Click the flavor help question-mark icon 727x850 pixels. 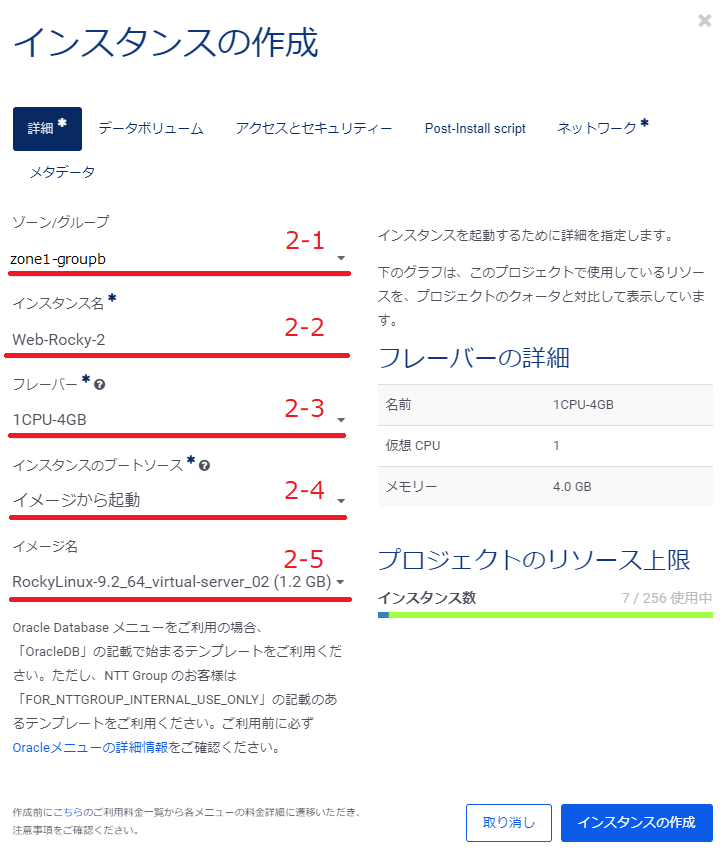coord(99,385)
